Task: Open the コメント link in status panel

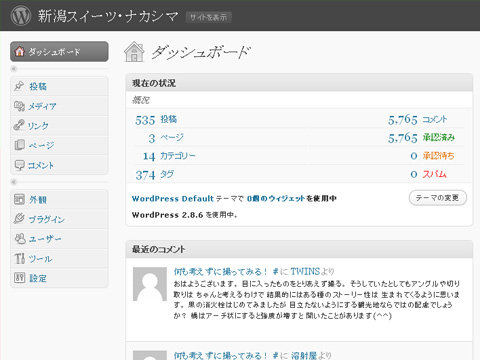Action: pos(435,119)
